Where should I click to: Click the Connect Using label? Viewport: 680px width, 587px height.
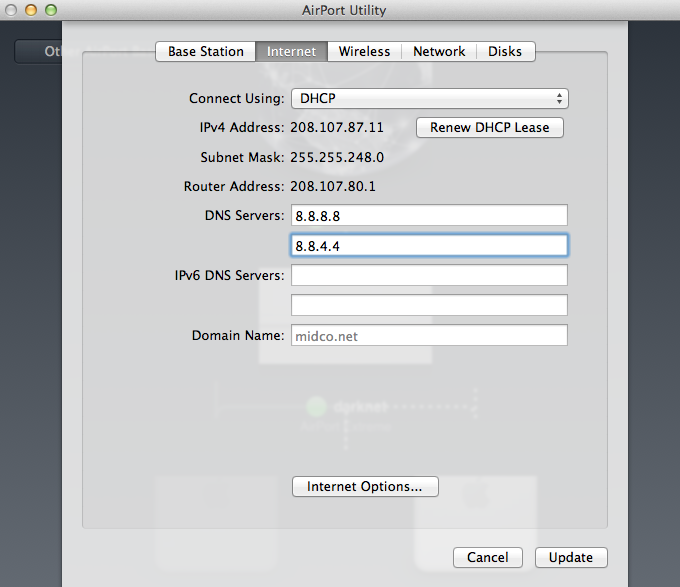[x=237, y=98]
